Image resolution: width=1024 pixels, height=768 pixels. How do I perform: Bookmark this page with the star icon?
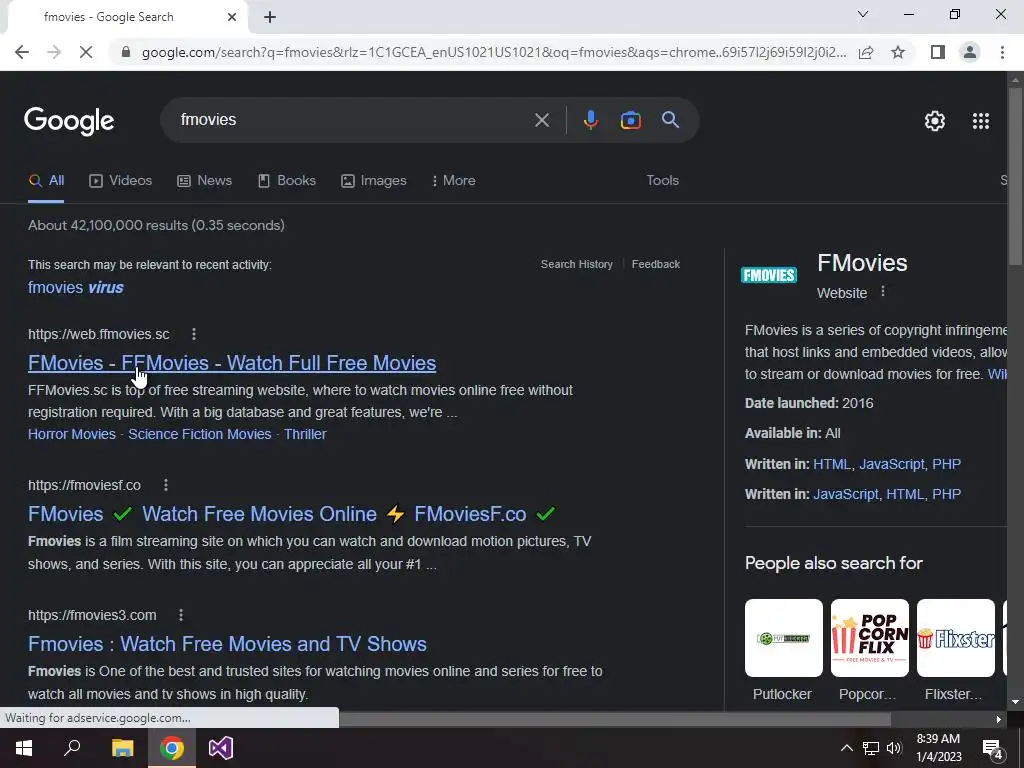click(x=898, y=52)
